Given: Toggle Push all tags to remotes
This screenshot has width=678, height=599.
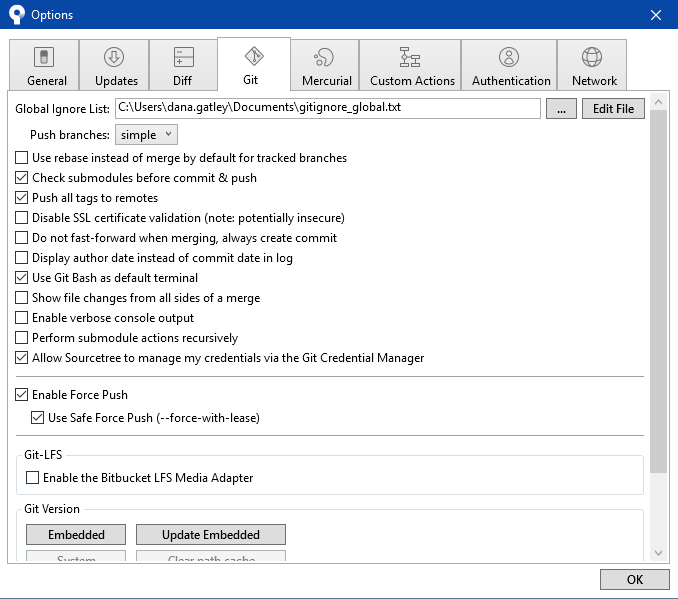Looking at the screenshot, I should [22, 198].
